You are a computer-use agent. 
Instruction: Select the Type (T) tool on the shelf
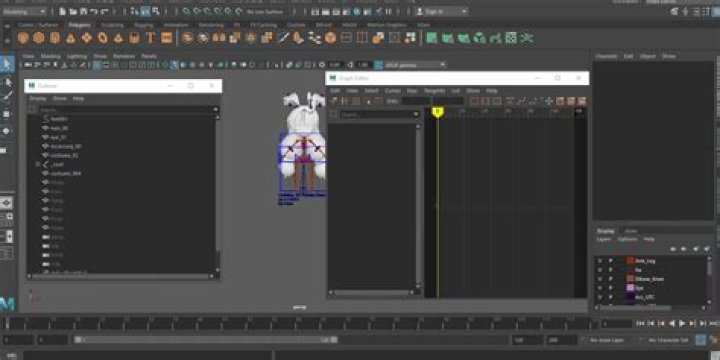150,38
